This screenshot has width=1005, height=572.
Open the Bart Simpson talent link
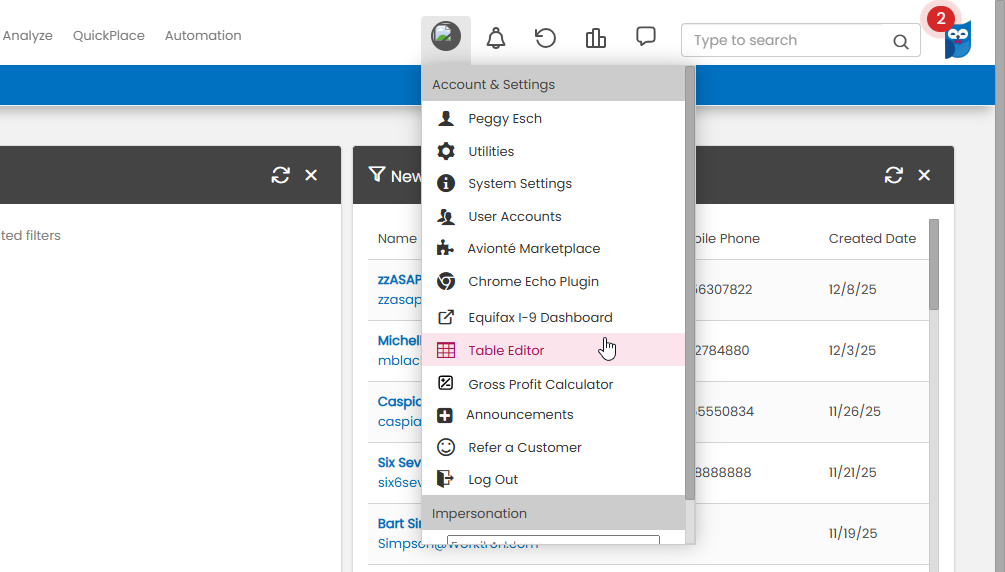[399, 523]
